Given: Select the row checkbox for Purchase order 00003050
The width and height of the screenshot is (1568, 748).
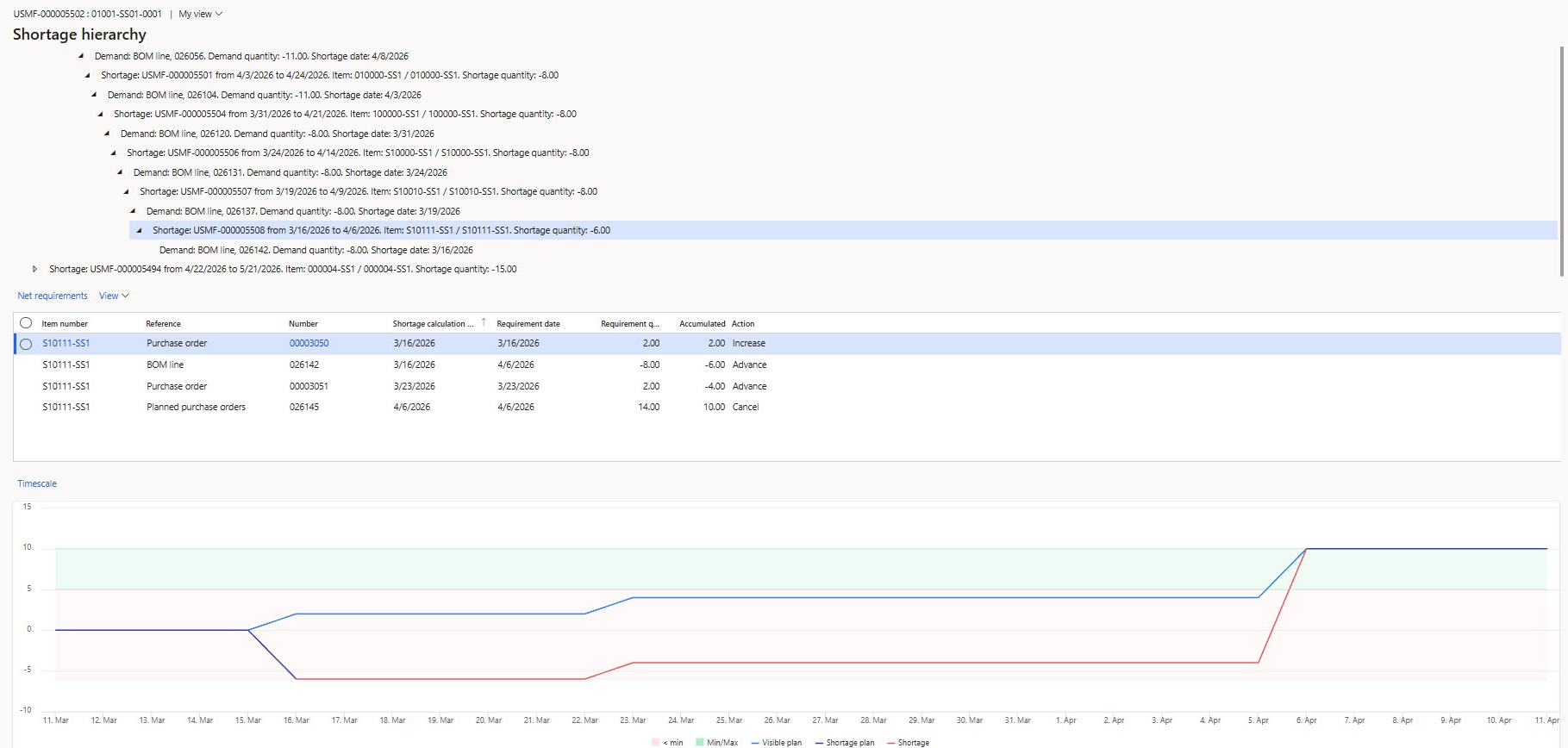Looking at the screenshot, I should pos(26,344).
